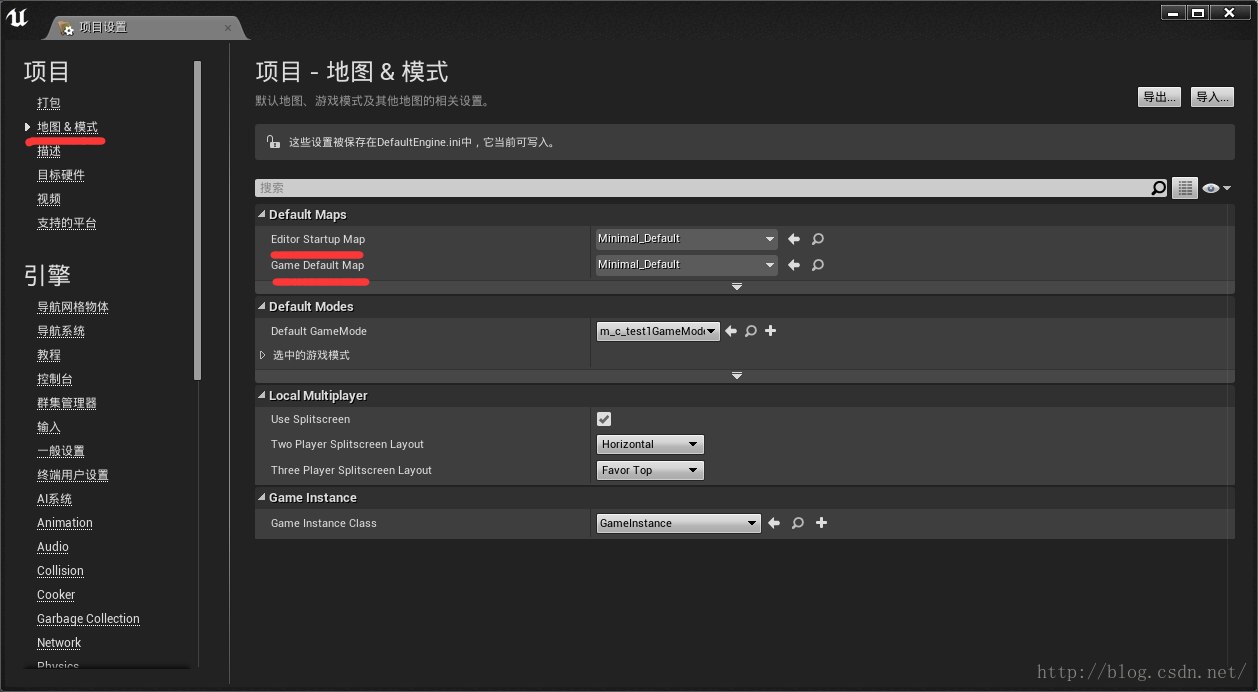
Task: Open 控制台 engine settings
Action: click(x=55, y=379)
